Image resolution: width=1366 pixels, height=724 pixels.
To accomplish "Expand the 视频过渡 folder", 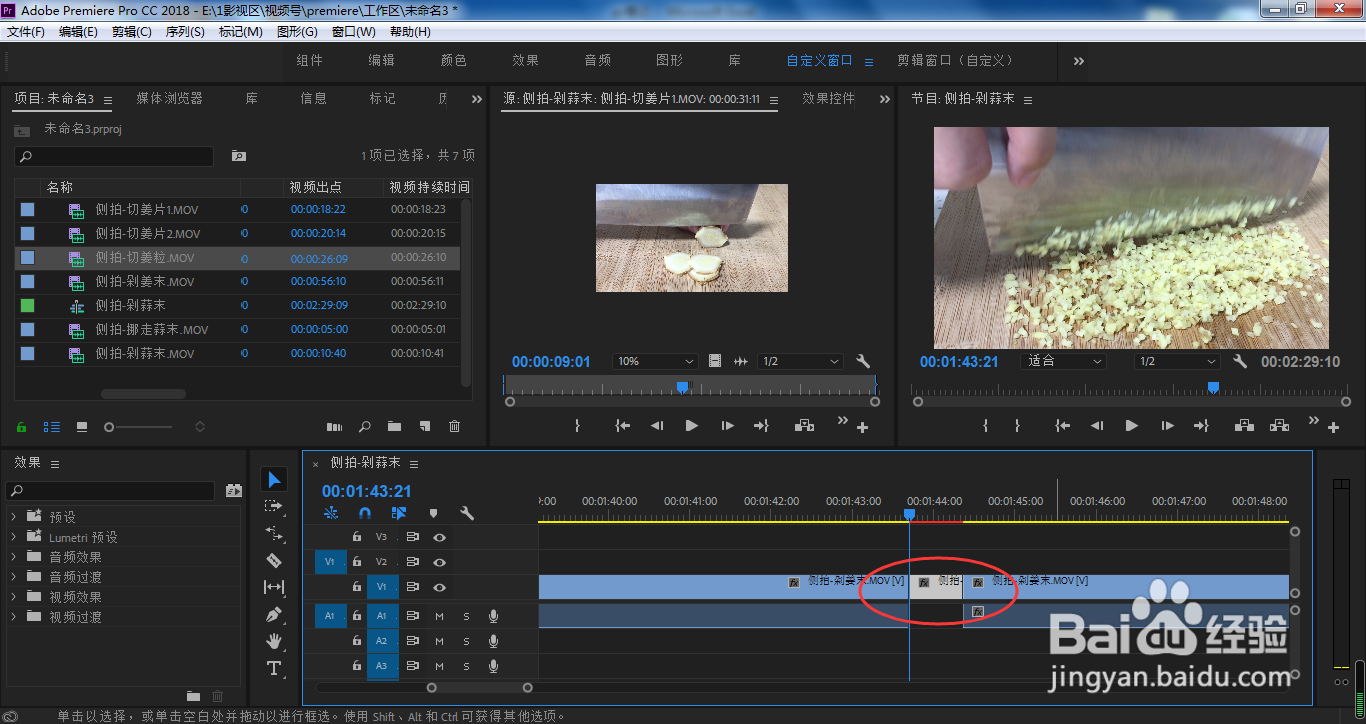I will (x=14, y=617).
